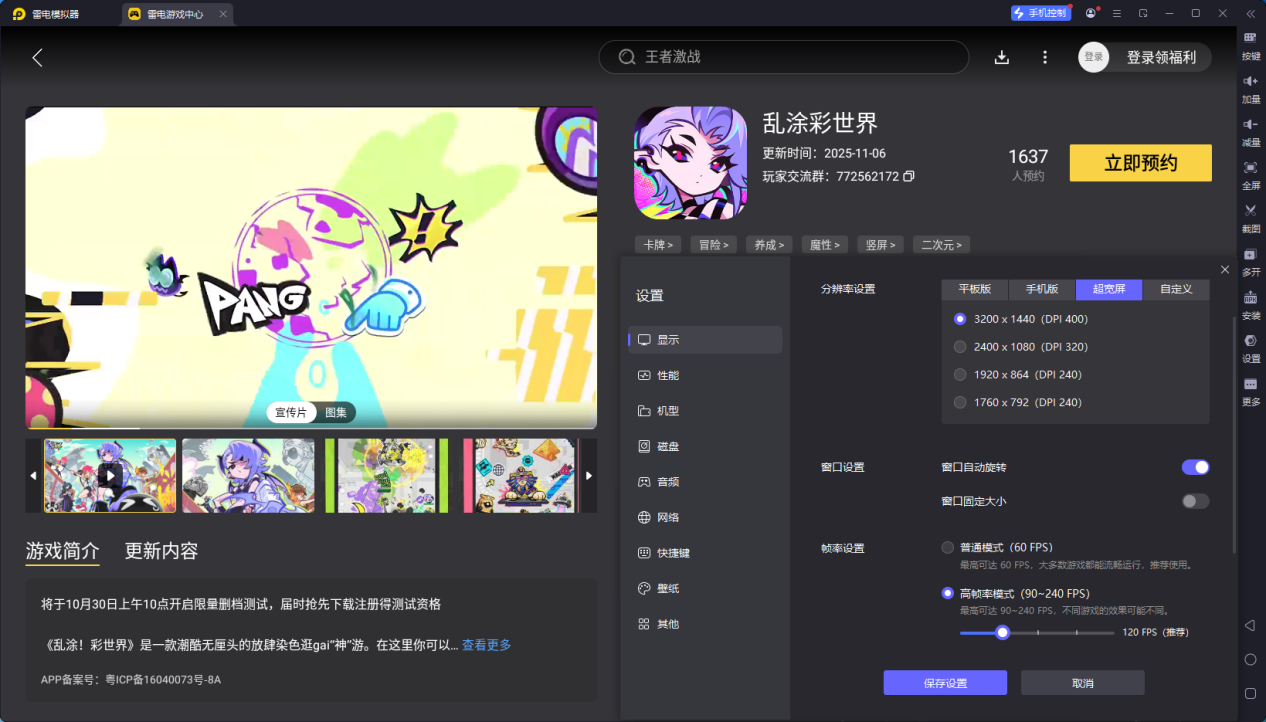Viewport: 1266px width, 722px height.
Task: Click the frame rate slider handle at 120 FPS
Action: coord(1002,632)
